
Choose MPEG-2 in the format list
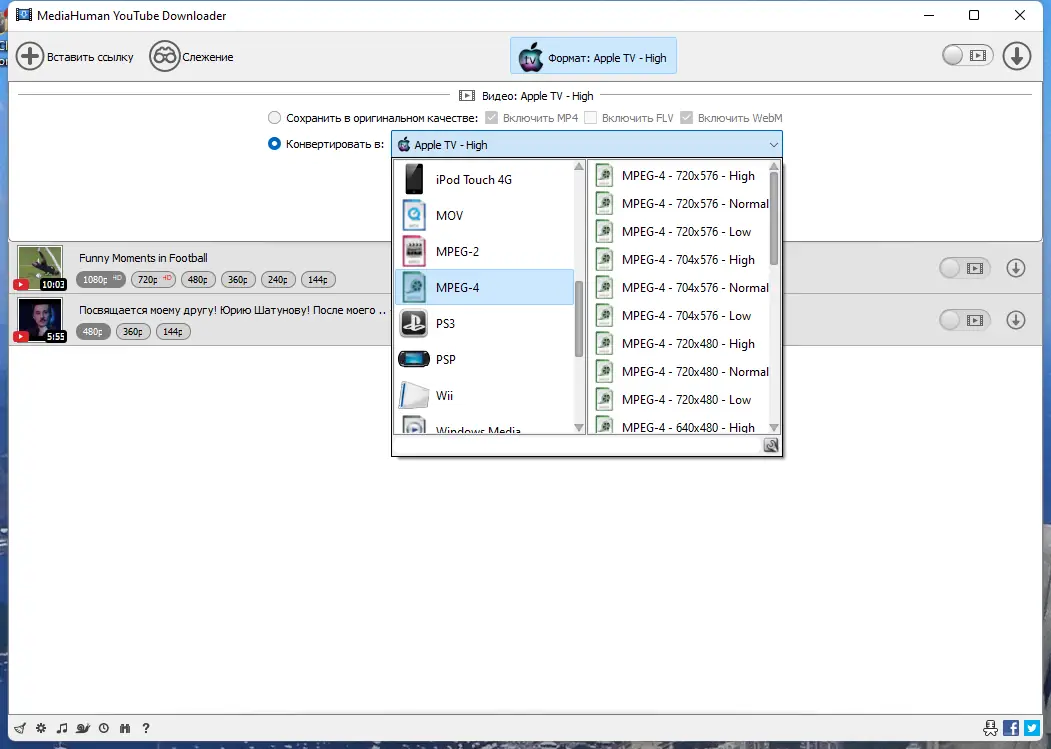[x=484, y=251]
